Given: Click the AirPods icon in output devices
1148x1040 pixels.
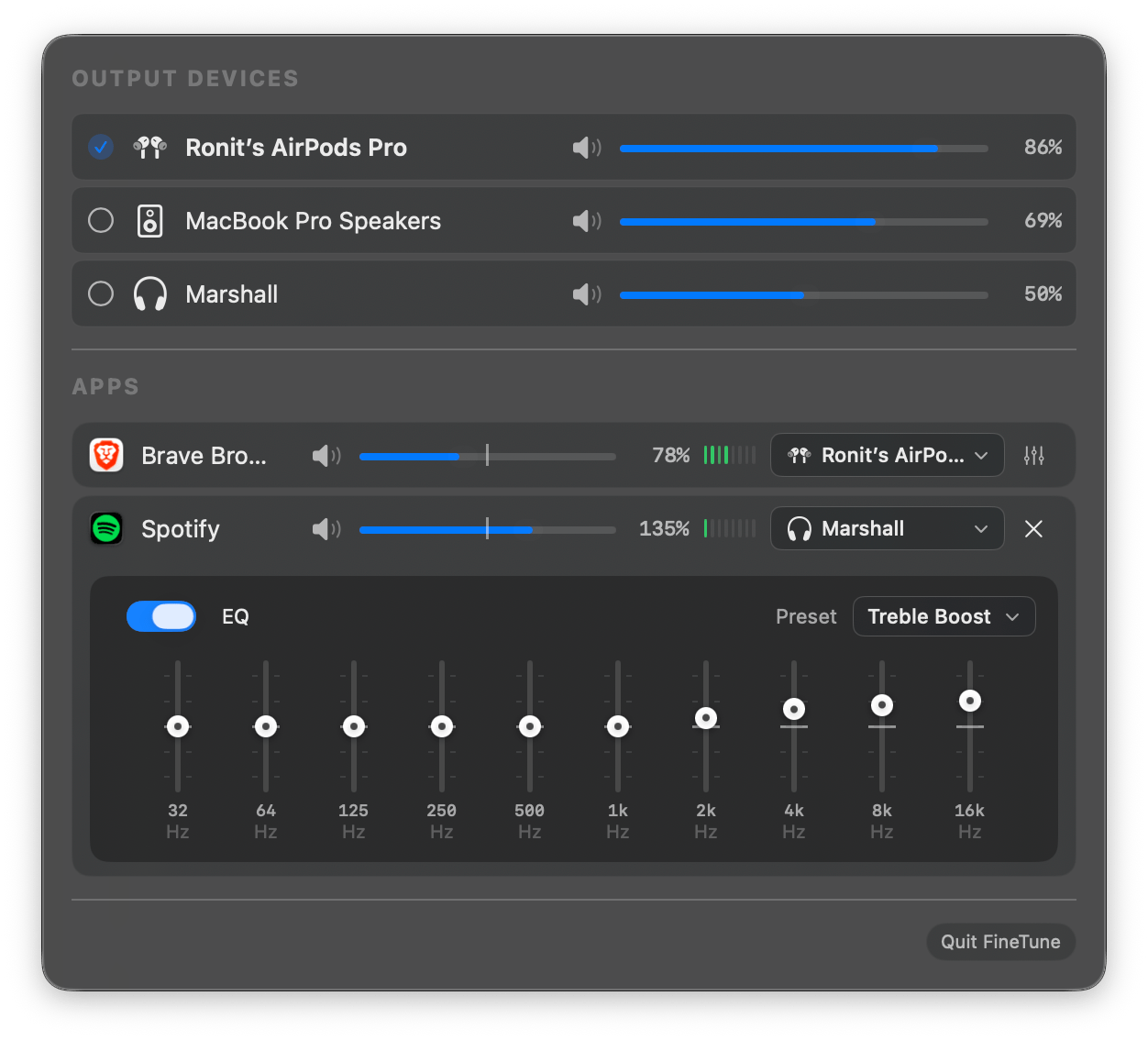Looking at the screenshot, I should (150, 147).
